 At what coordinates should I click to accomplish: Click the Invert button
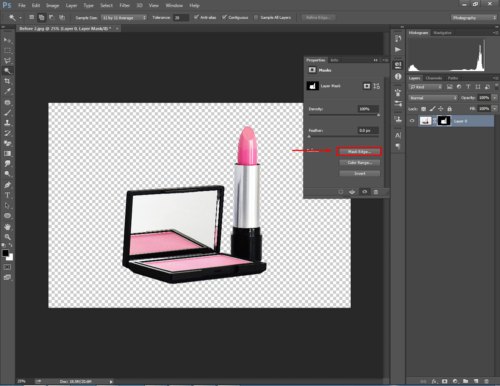click(360, 174)
